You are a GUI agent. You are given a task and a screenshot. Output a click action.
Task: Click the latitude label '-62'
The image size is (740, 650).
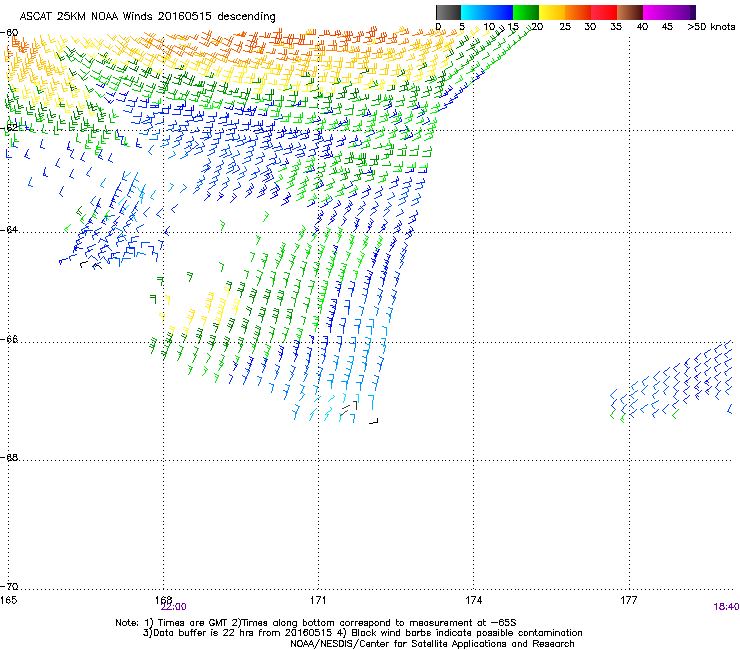pyautogui.click(x=9, y=127)
